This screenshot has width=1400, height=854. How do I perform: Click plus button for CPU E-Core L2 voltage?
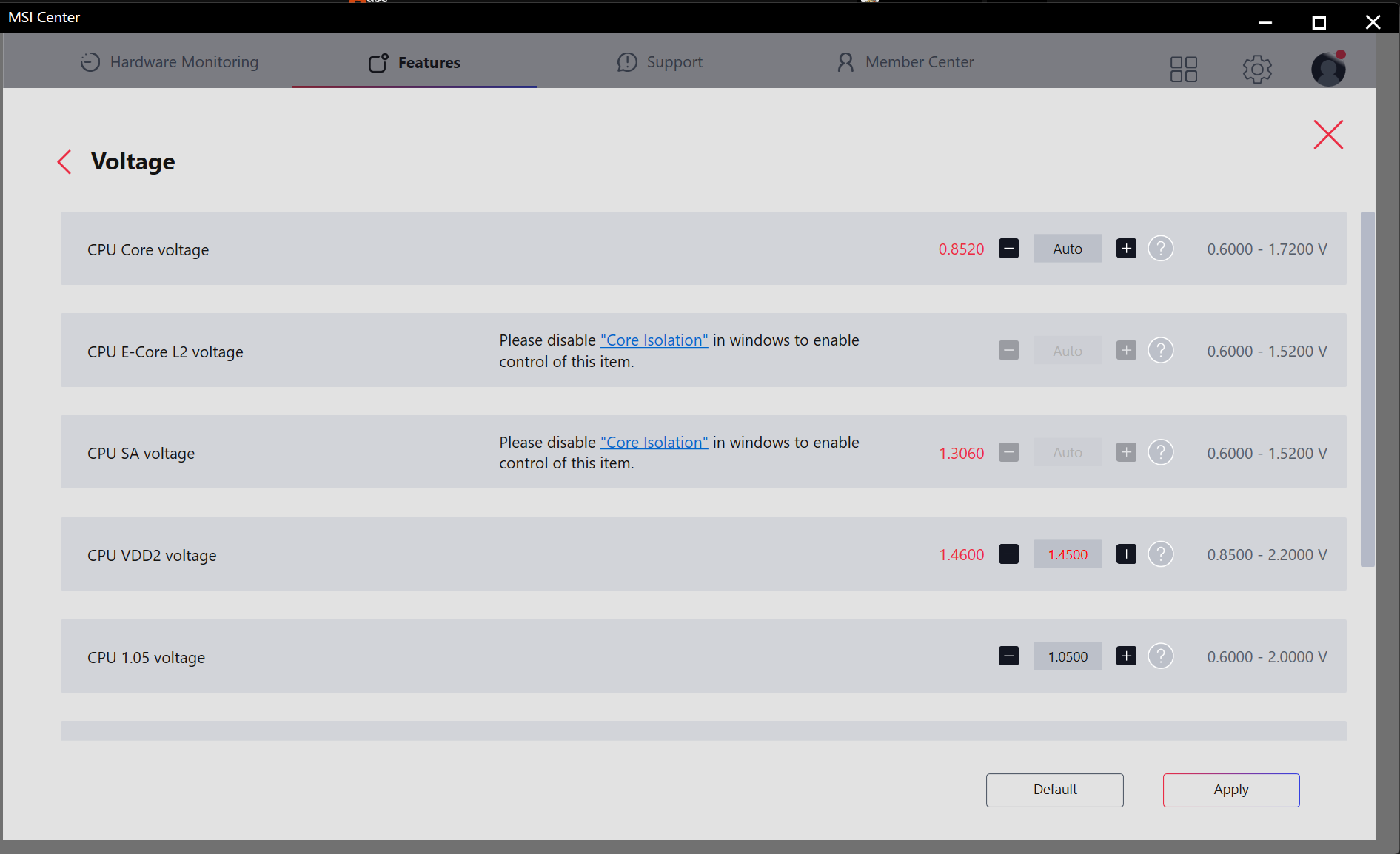click(1126, 350)
